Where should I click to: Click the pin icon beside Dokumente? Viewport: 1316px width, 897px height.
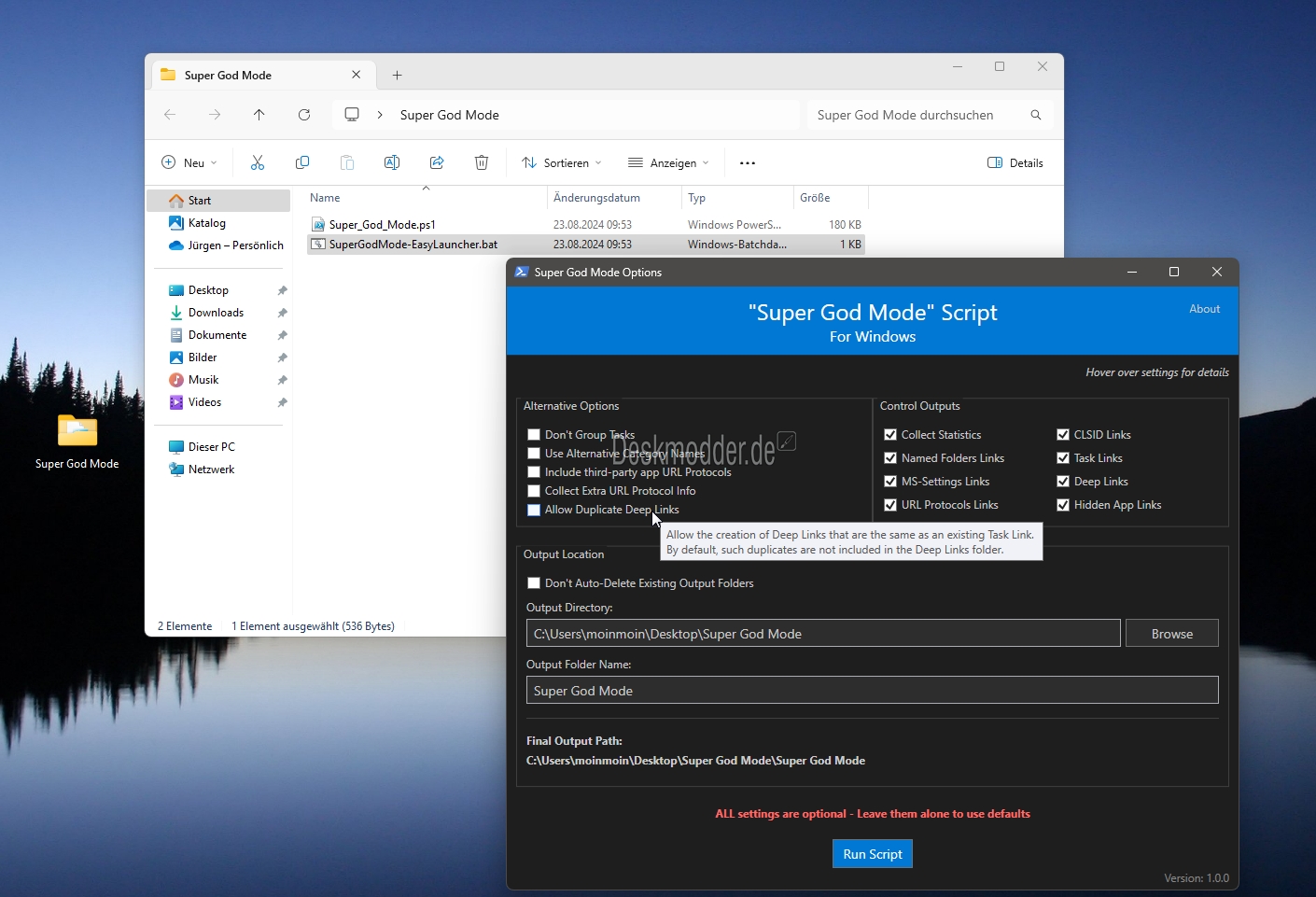pos(282,335)
